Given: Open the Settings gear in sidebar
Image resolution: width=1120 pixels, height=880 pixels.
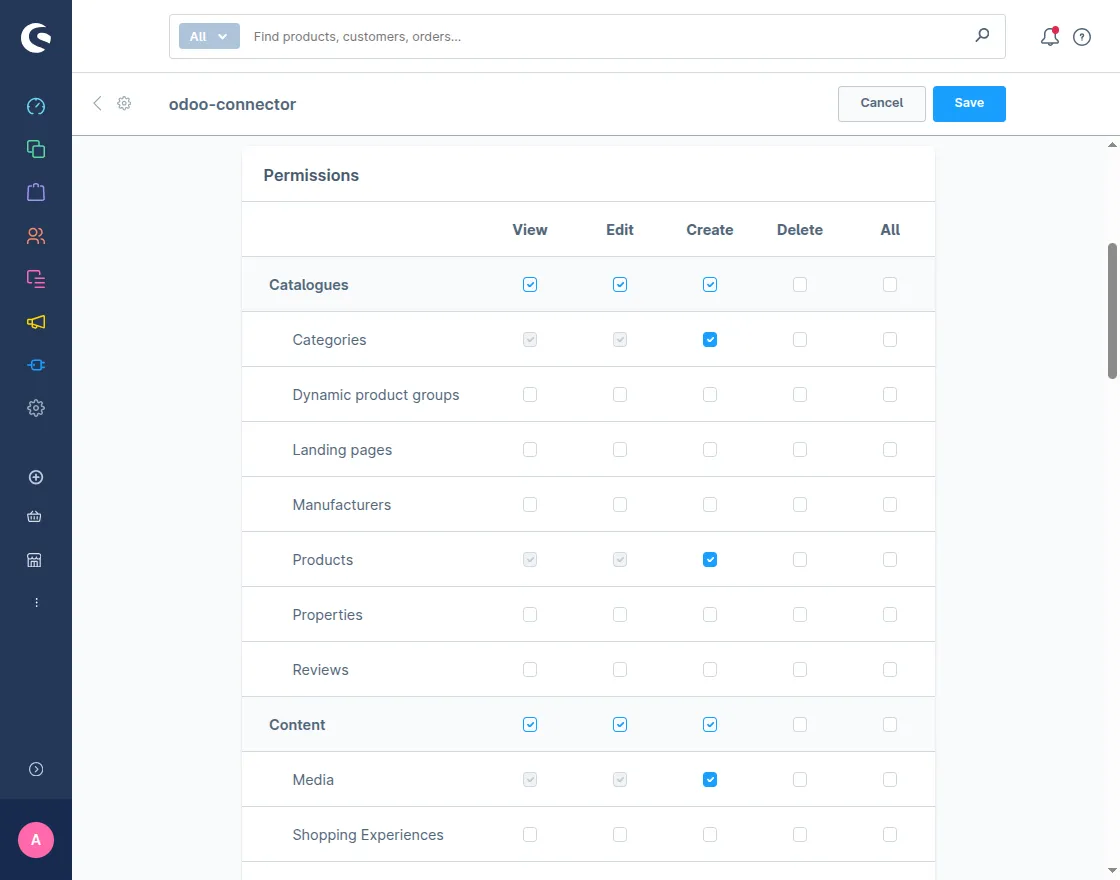Looking at the screenshot, I should coord(36,408).
